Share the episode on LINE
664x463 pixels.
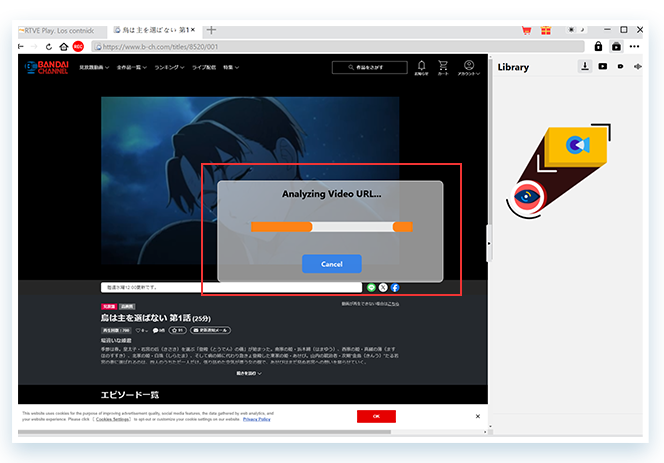click(371, 288)
